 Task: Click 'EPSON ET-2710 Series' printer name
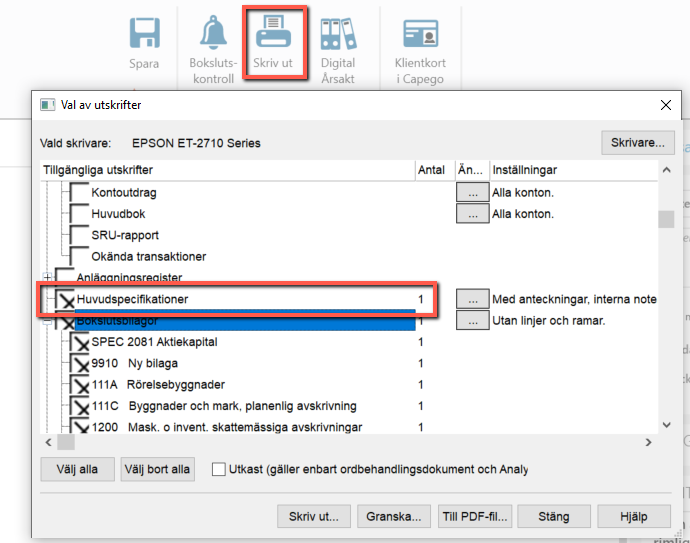(x=196, y=143)
